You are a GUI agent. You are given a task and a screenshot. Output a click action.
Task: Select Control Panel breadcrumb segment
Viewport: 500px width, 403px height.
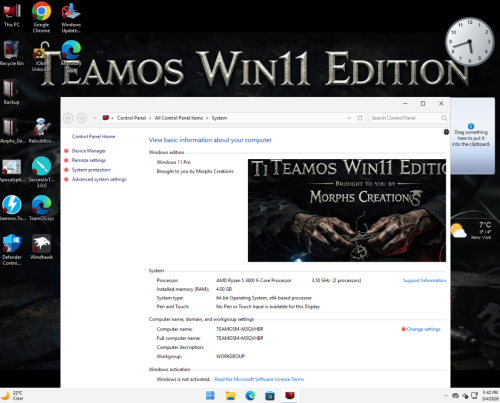tap(131, 118)
